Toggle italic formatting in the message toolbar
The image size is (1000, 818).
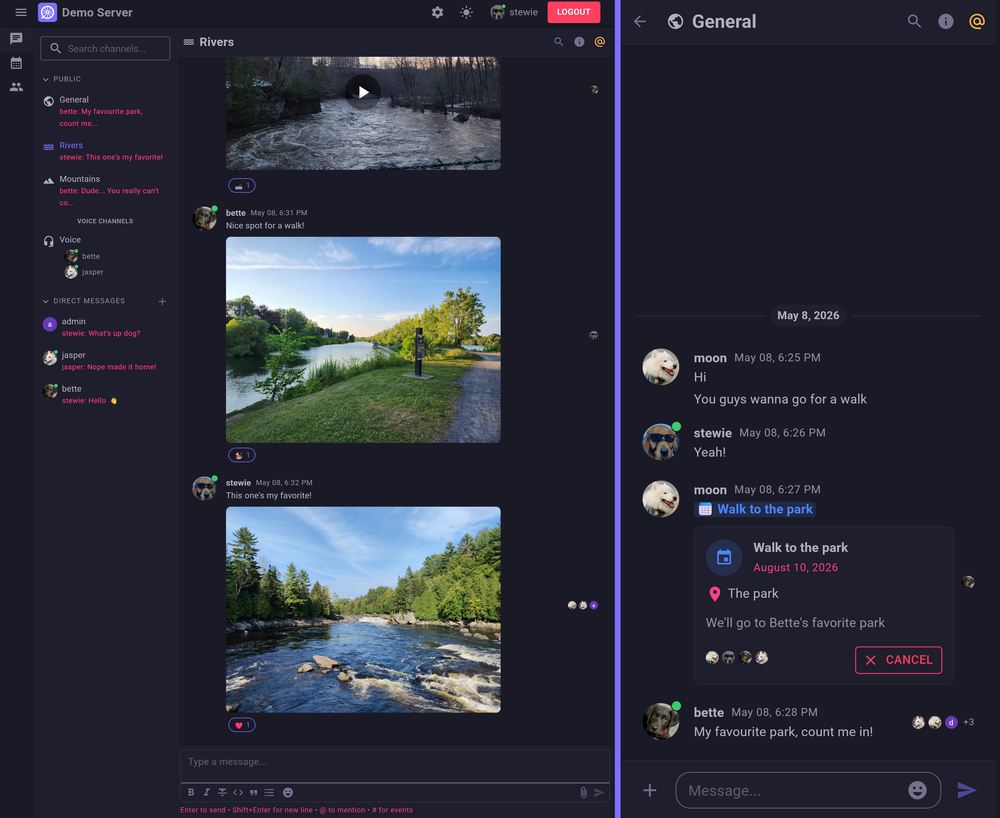[x=207, y=792]
